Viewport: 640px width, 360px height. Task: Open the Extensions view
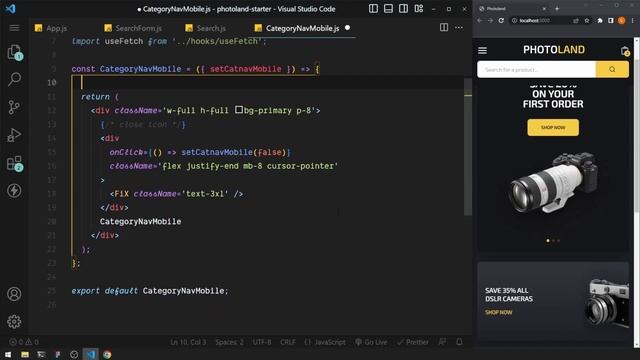(14, 163)
